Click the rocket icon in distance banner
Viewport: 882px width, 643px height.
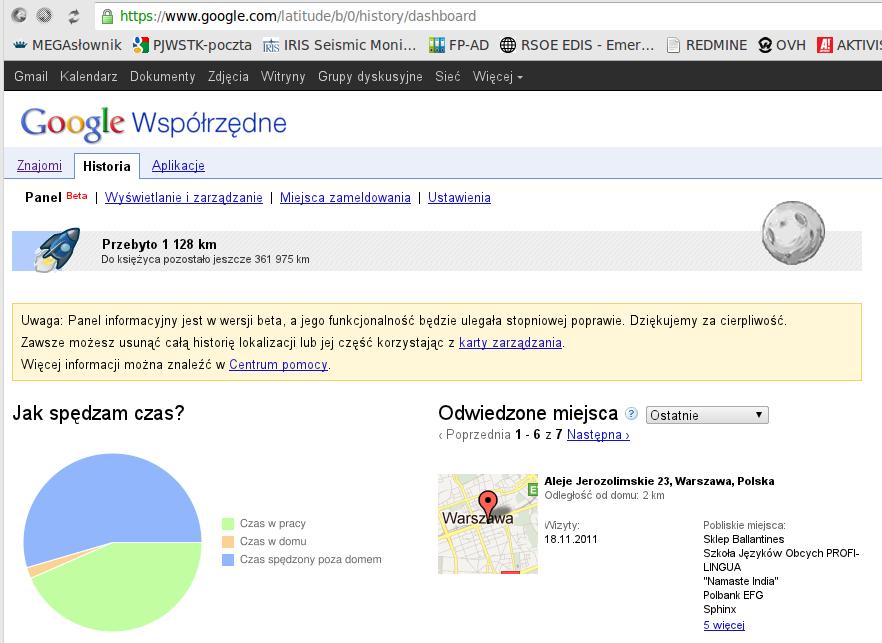point(56,250)
